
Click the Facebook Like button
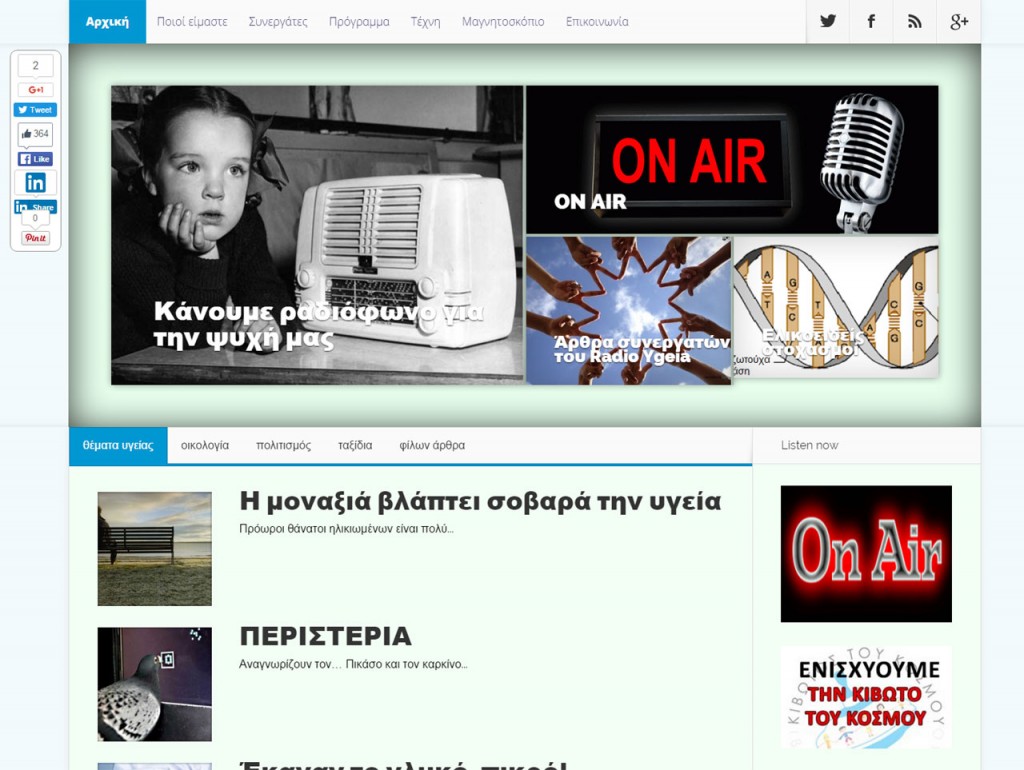(35, 159)
